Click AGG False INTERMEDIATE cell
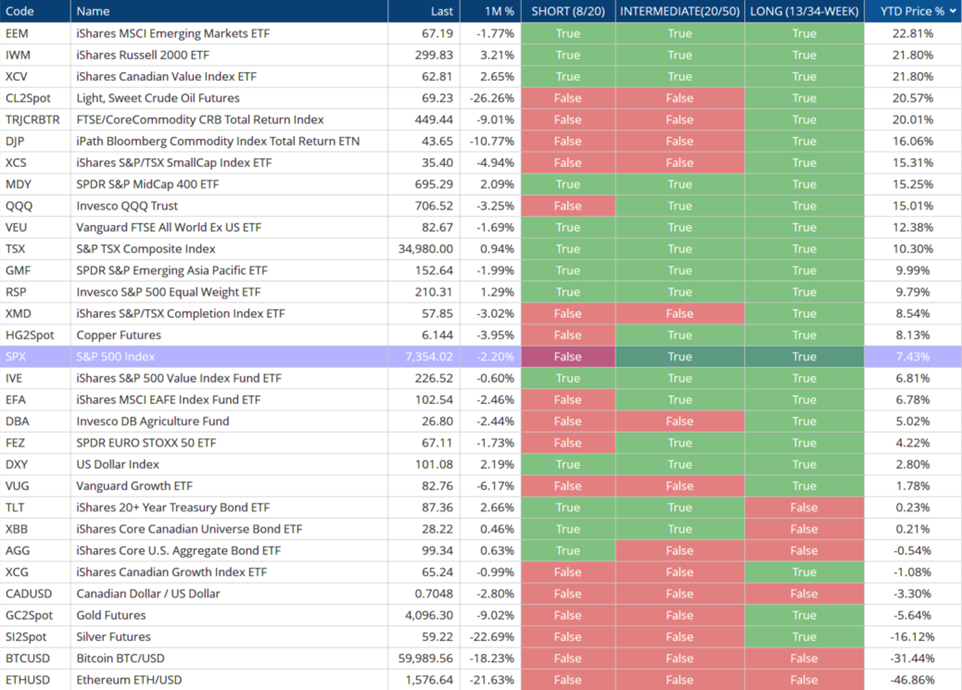The height and width of the screenshot is (690, 962). (x=680, y=551)
